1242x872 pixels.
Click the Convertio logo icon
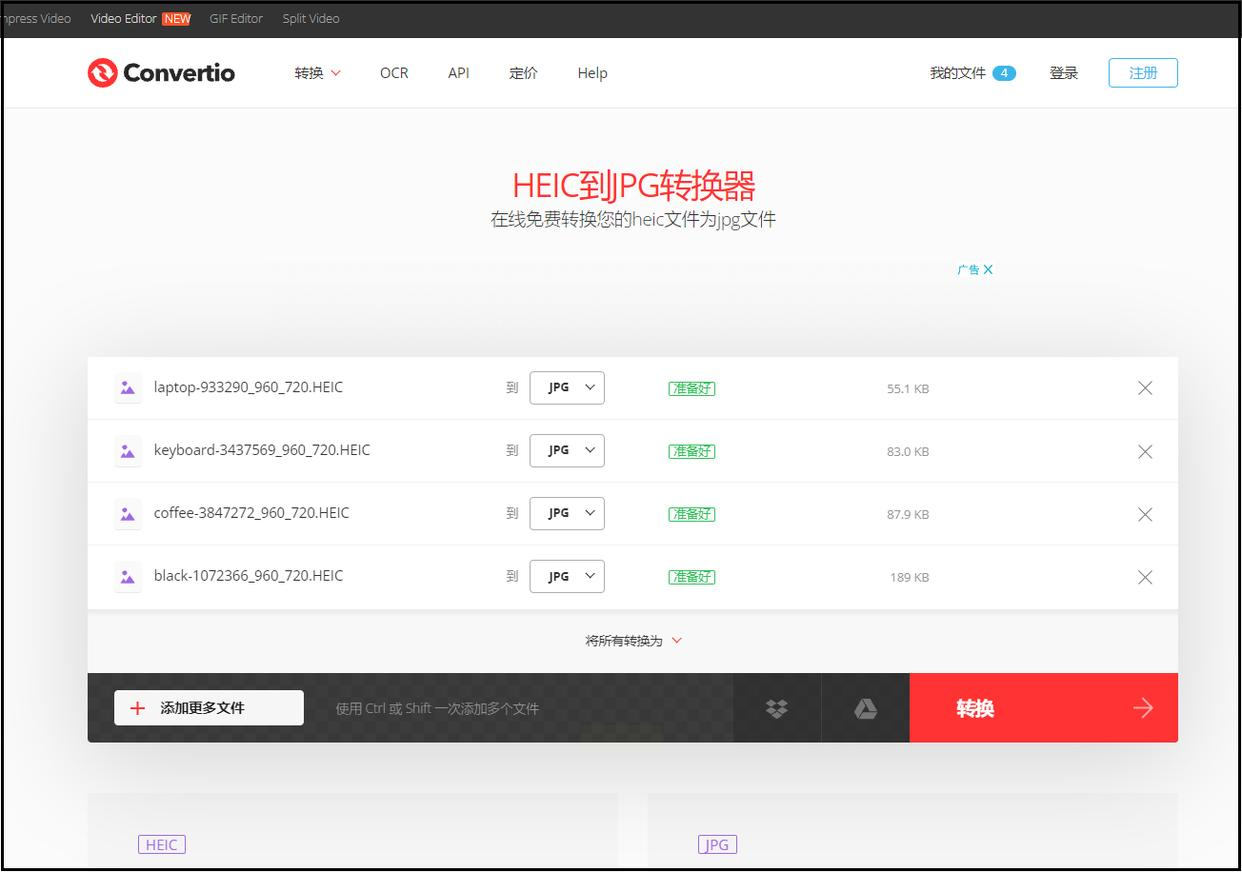(x=102, y=73)
